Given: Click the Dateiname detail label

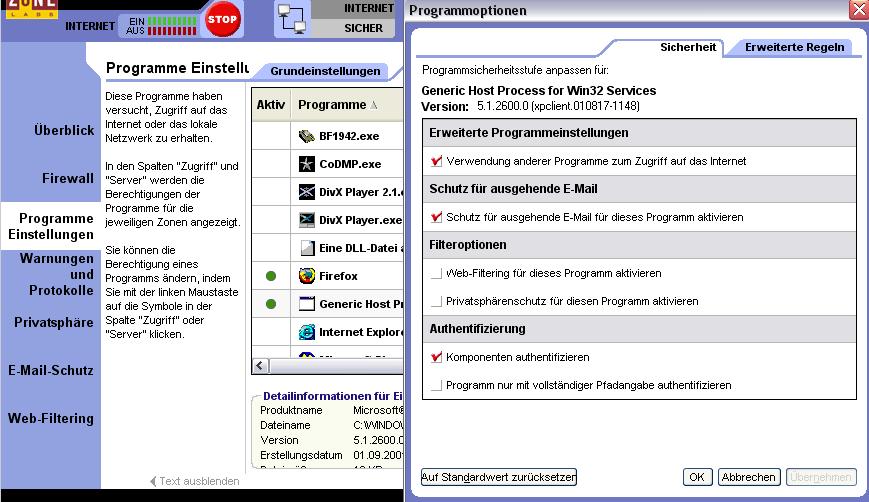Looking at the screenshot, I should coord(285,425).
